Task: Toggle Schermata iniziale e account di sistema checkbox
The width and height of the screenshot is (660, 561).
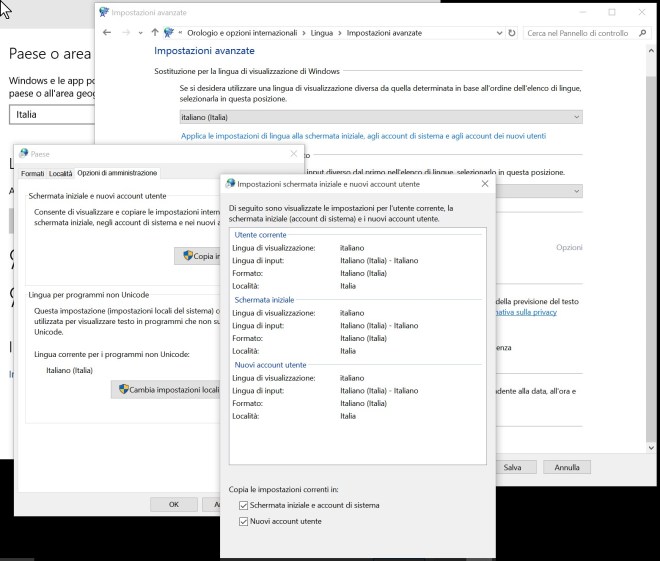Action: [x=243, y=505]
